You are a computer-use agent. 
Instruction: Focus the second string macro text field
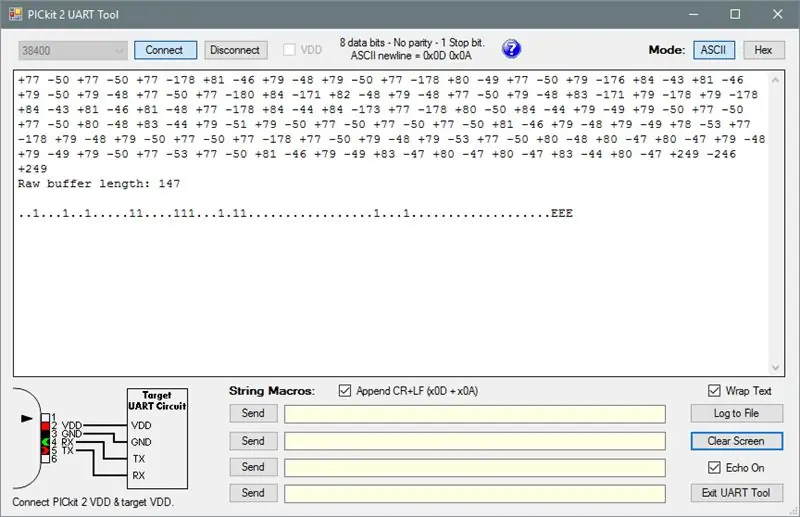click(475, 441)
